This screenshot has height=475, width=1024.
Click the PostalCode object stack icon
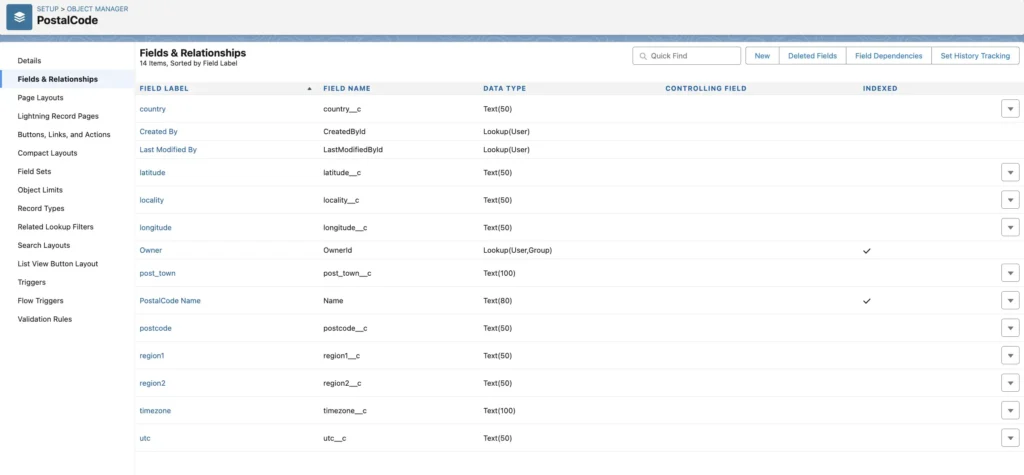click(19, 17)
